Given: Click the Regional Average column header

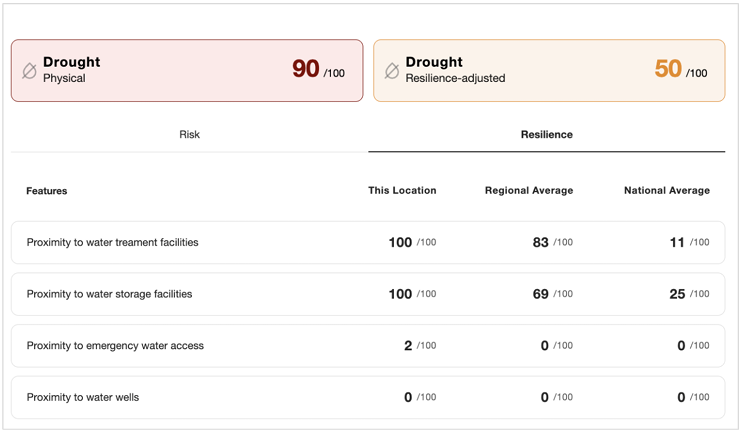Looking at the screenshot, I should [529, 190].
